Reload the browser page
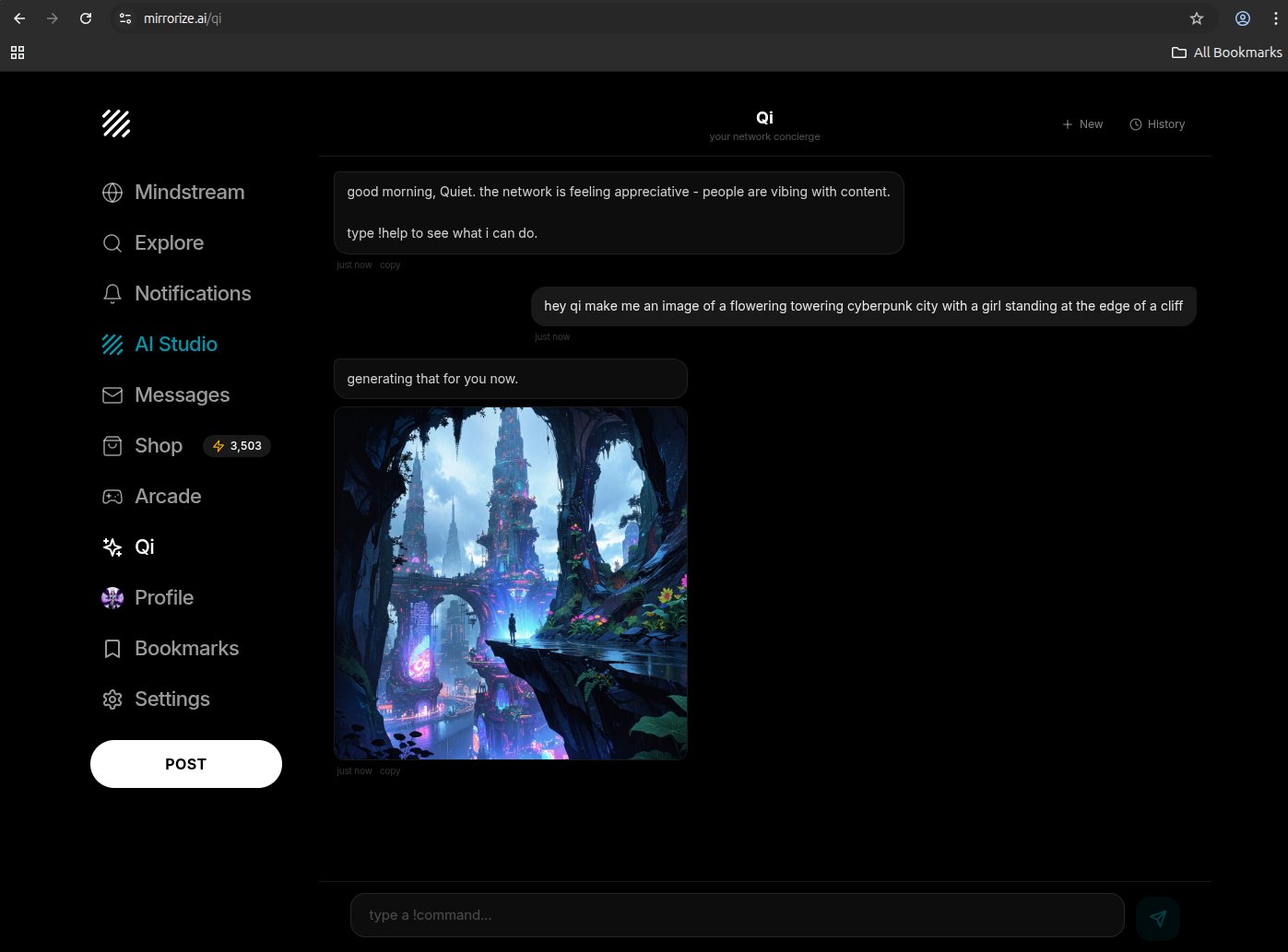Screen dimensions: 1288x952 [x=86, y=18]
